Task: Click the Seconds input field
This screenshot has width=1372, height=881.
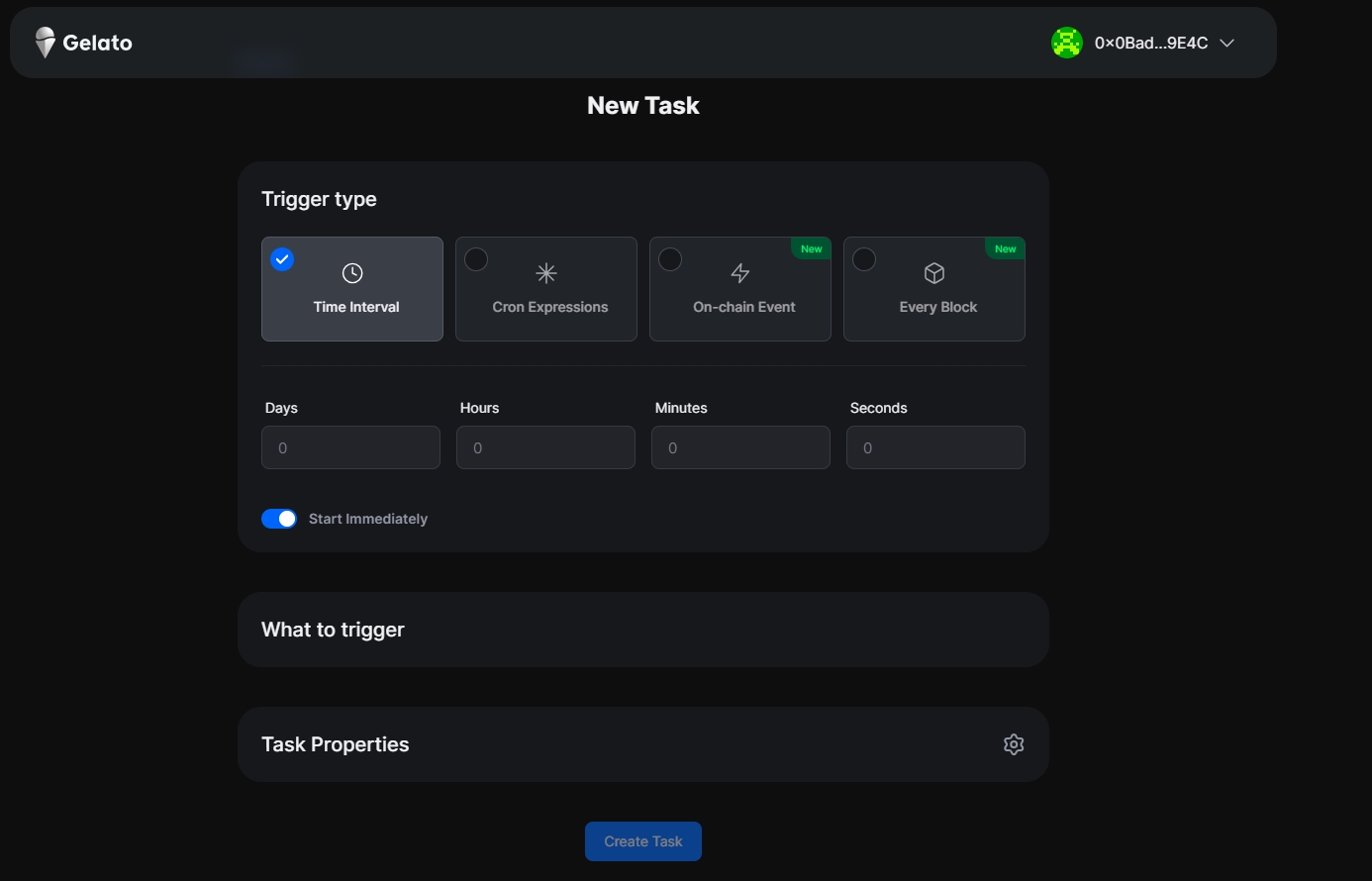Action: tap(935, 447)
